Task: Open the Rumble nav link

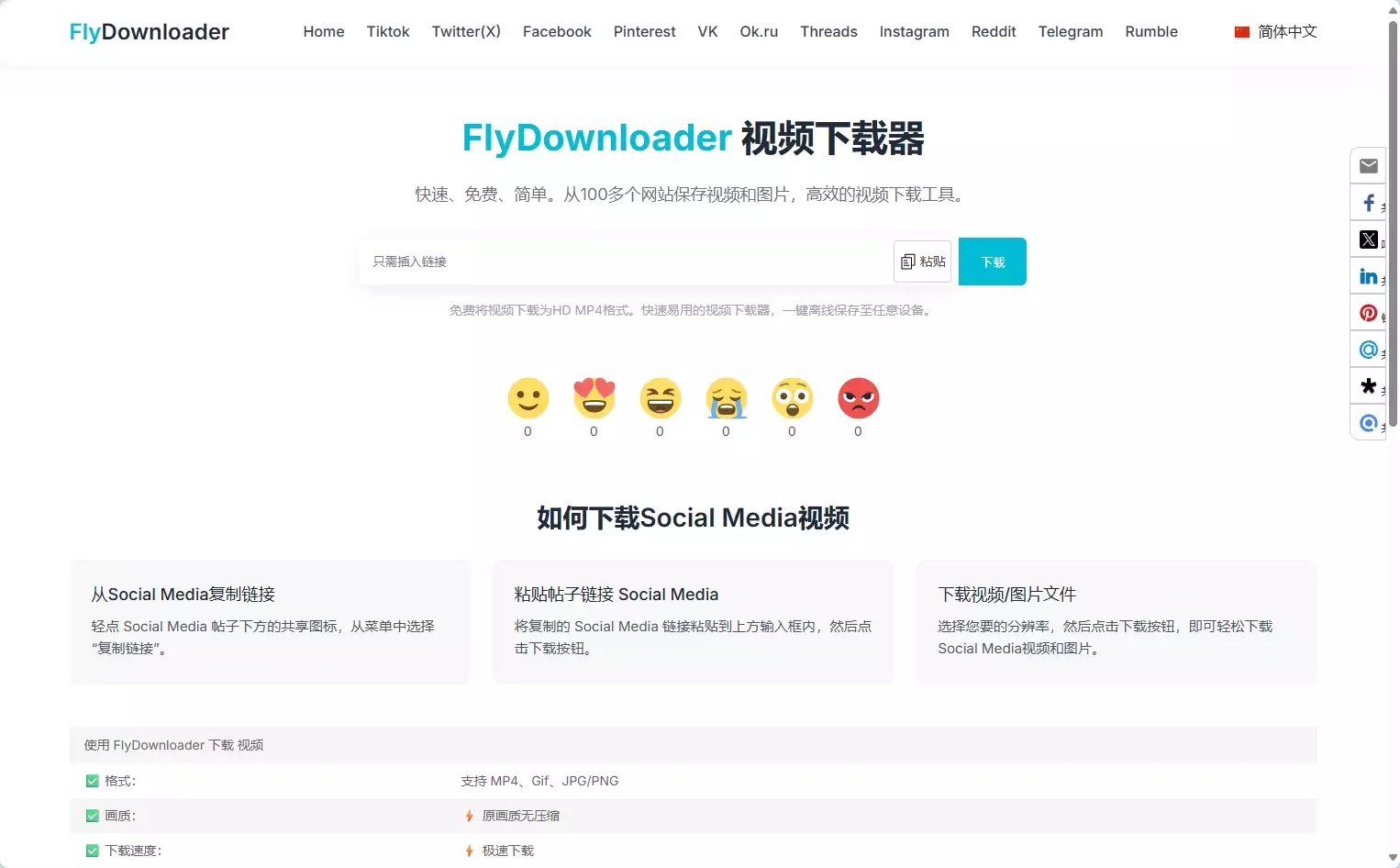Action: click(x=1151, y=32)
